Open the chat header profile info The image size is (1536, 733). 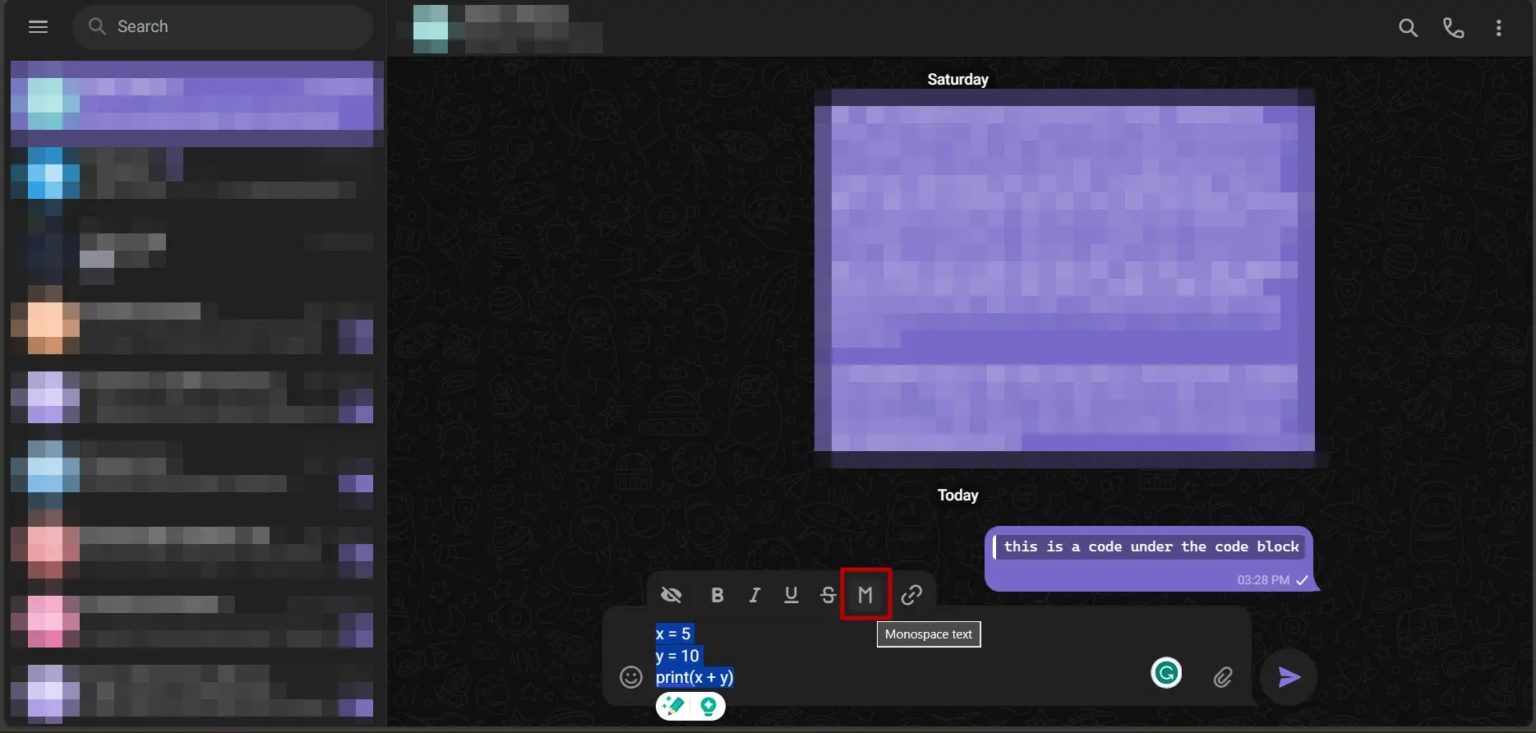tap(500, 30)
